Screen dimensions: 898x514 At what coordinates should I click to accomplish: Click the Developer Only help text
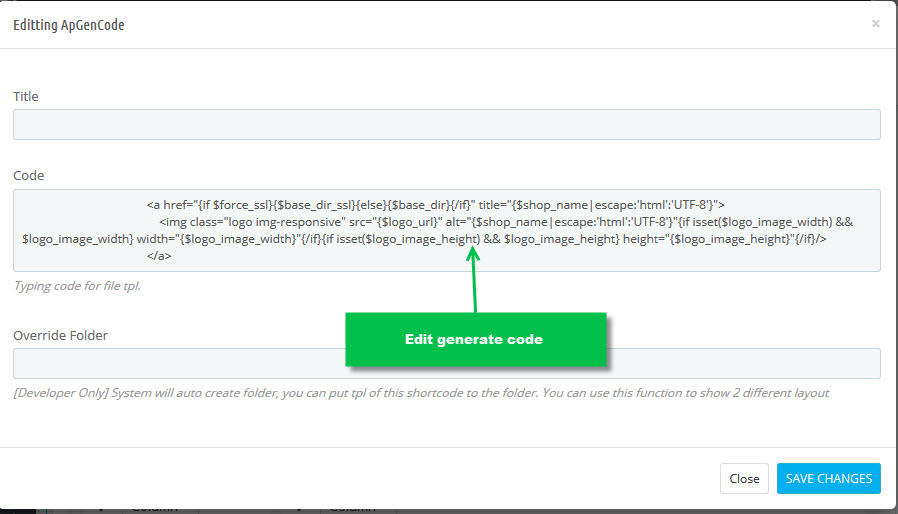421,393
